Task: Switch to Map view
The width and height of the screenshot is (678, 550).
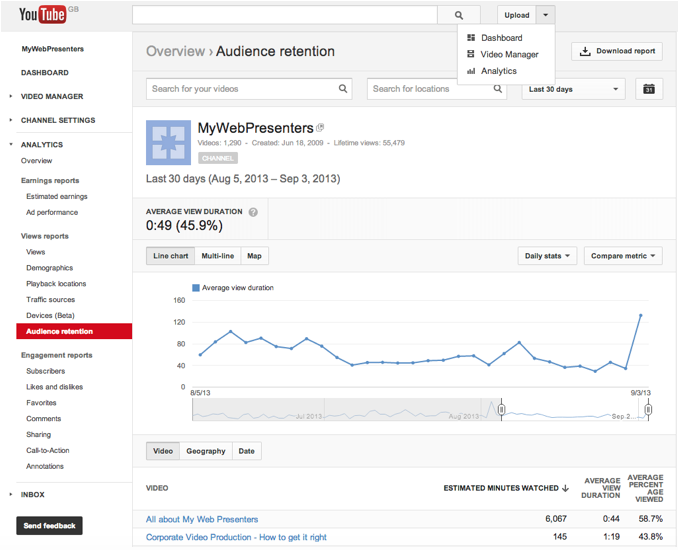Action: coord(254,256)
